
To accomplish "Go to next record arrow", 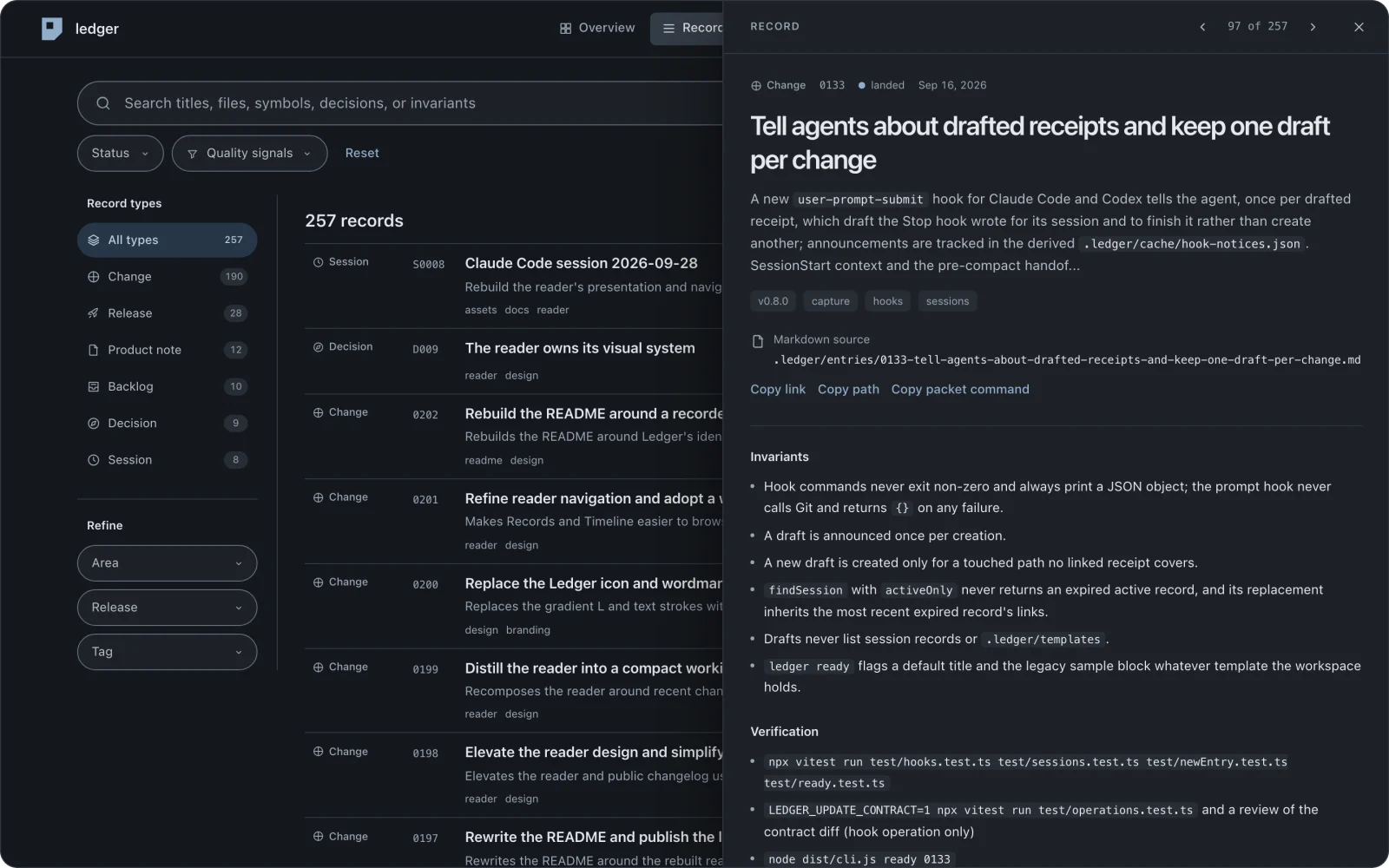I will point(1313,27).
